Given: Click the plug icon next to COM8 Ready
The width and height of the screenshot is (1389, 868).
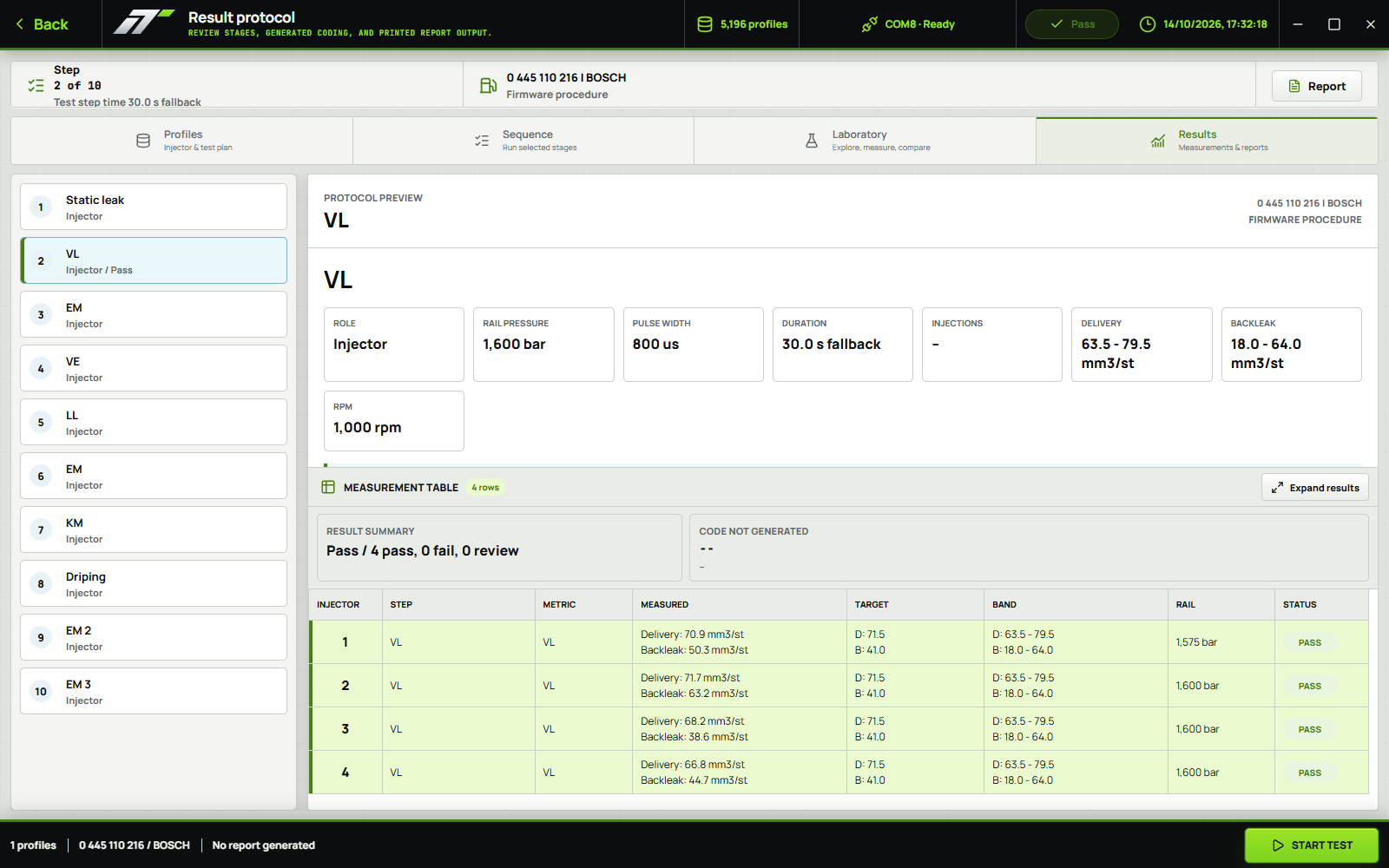Looking at the screenshot, I should (869, 24).
